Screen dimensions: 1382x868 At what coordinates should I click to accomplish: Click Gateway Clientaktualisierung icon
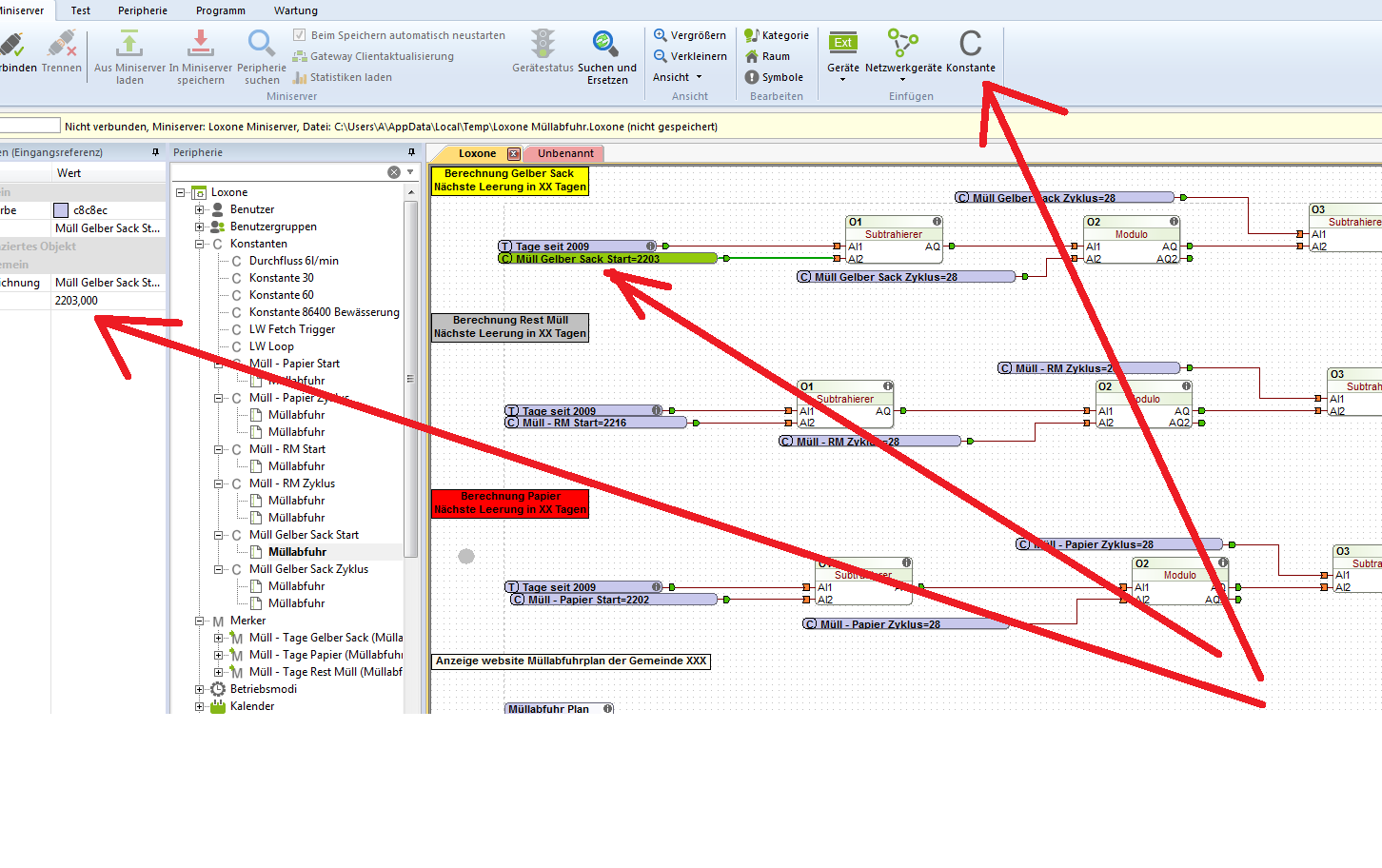[300, 56]
